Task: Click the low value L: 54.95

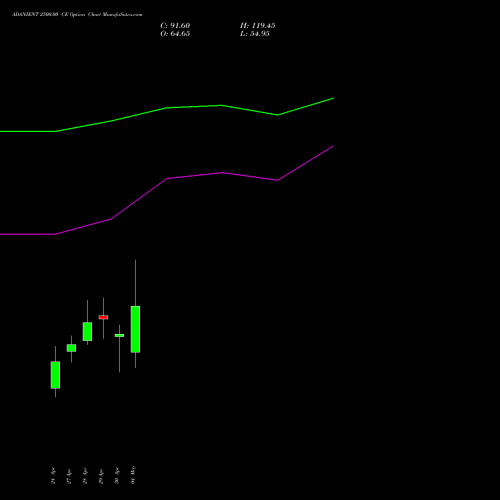Action: 255,34
